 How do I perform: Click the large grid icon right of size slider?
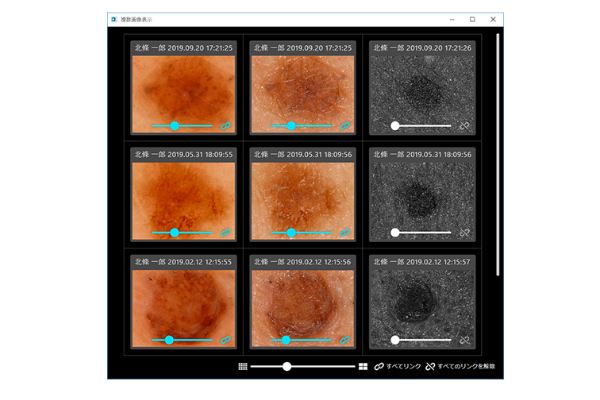363,367
